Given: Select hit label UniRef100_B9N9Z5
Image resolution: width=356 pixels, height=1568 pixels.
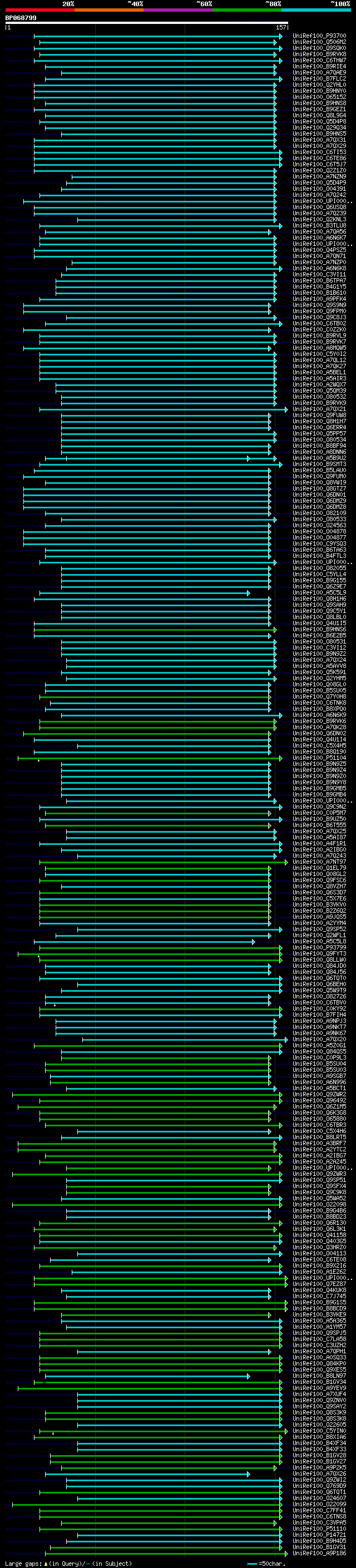Looking at the screenshot, I should coord(319,764).
